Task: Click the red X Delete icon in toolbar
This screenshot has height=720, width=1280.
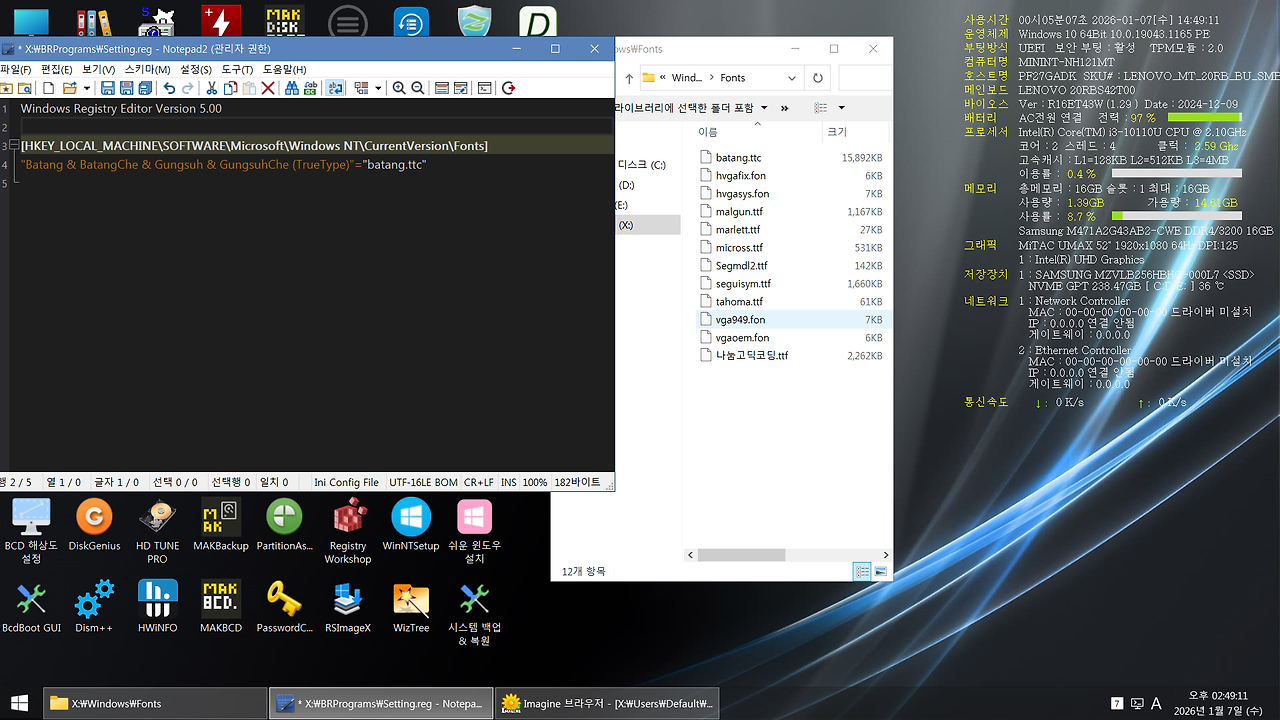Action: (268, 88)
